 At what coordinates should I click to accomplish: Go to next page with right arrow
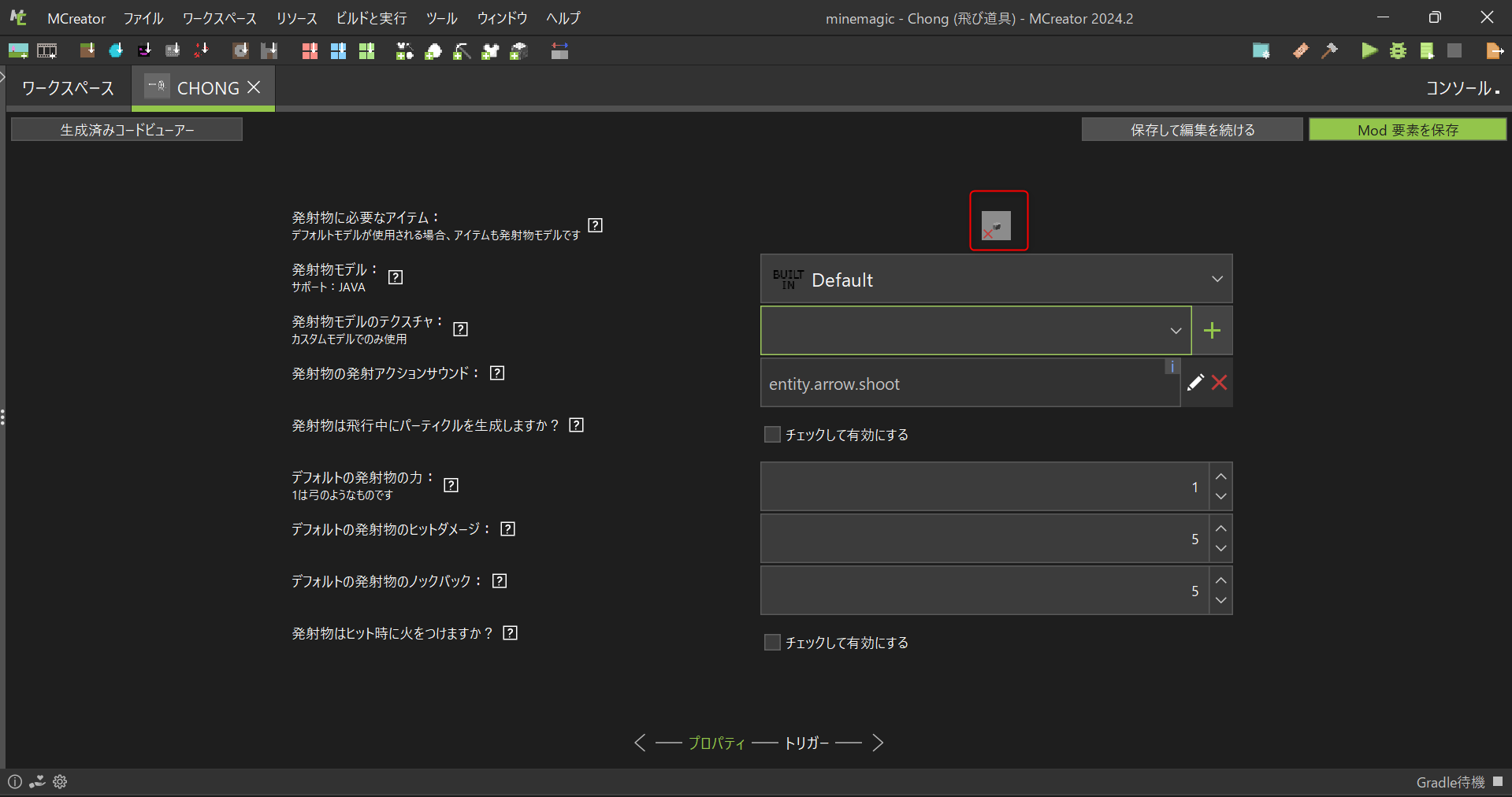[x=878, y=743]
